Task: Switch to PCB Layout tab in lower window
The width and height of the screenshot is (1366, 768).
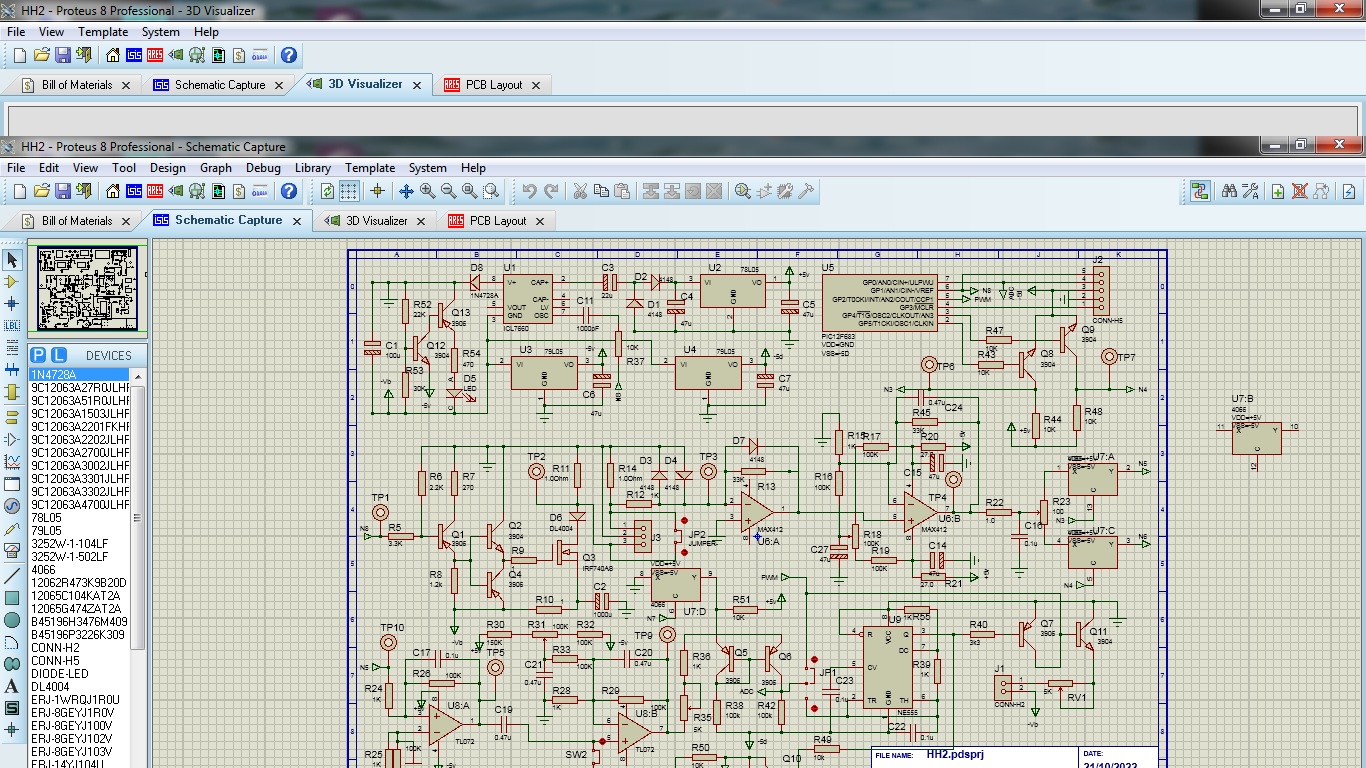Action: (x=497, y=221)
